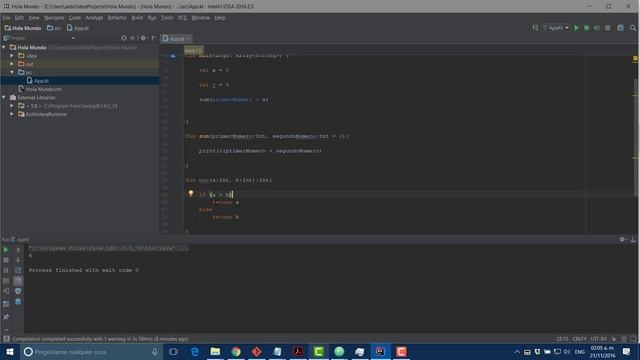Click the up stack trace arrow
Screen dimensions: 640x360
tap(18, 249)
